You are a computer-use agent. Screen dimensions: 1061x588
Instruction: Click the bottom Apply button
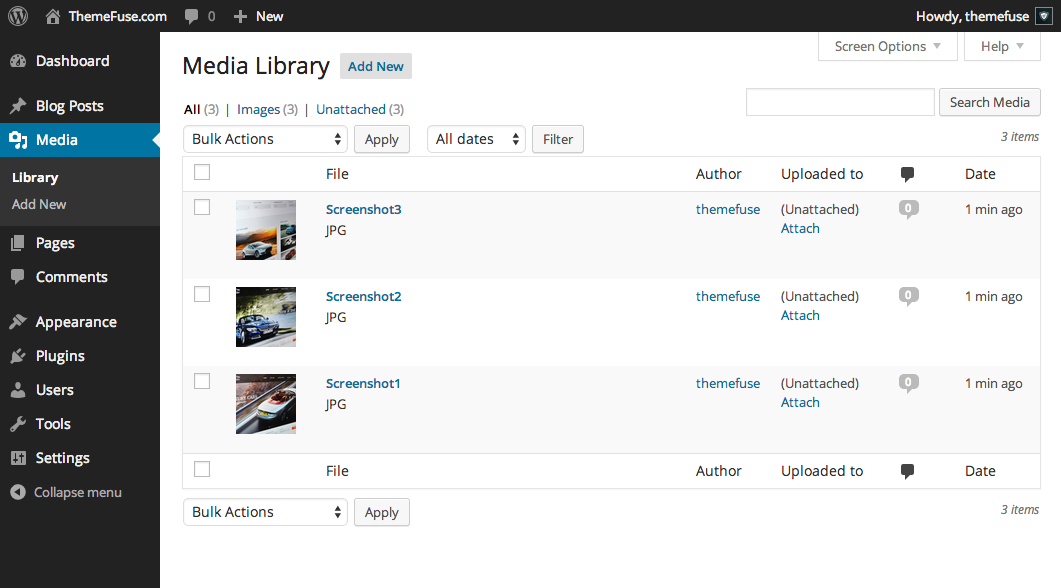[382, 512]
